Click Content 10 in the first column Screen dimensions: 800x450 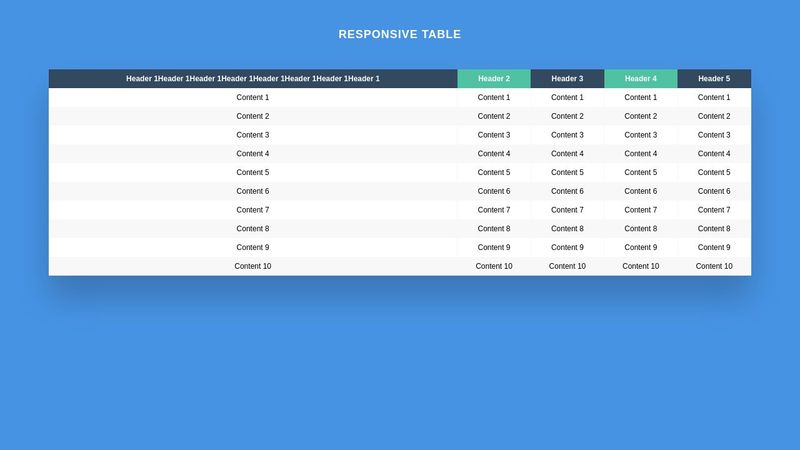coord(253,266)
